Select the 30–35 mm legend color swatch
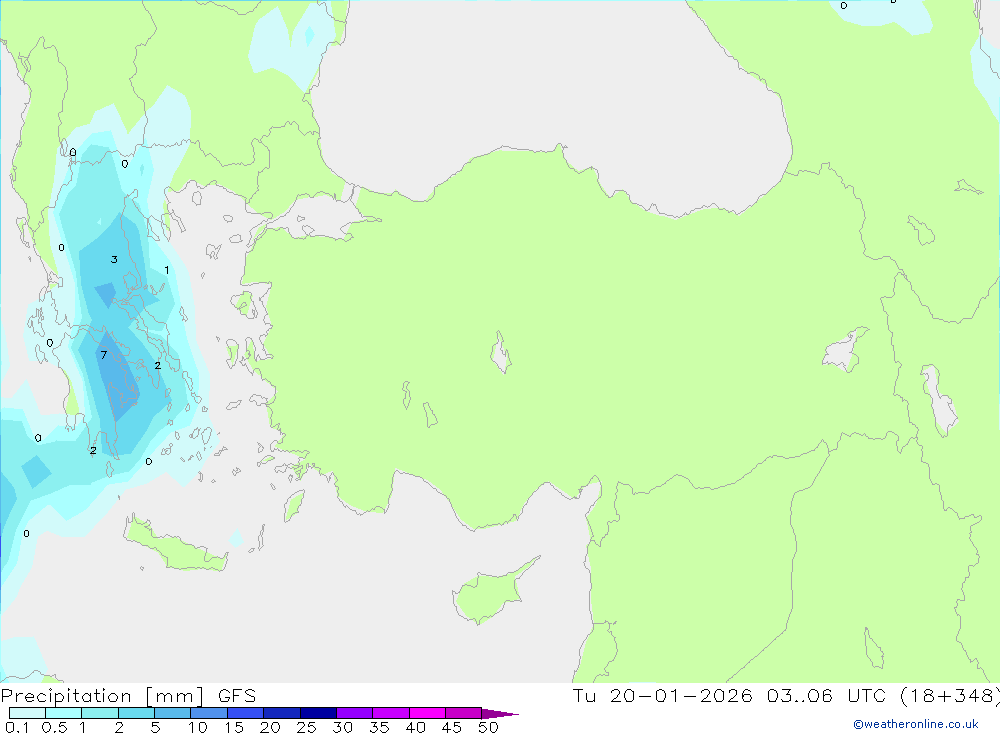The height and width of the screenshot is (733, 1000). pyautogui.click(x=355, y=713)
